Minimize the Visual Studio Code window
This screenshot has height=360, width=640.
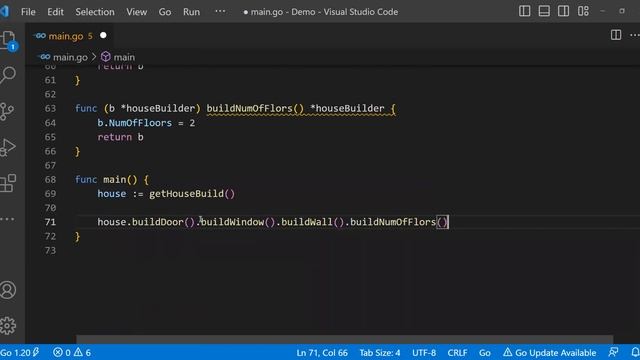pos(603,11)
